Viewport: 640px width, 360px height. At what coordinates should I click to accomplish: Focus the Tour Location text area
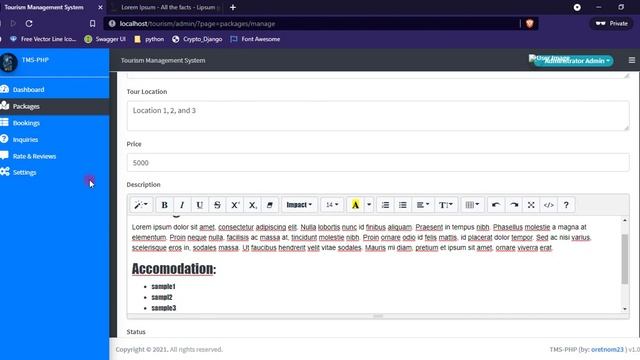tap(378, 116)
